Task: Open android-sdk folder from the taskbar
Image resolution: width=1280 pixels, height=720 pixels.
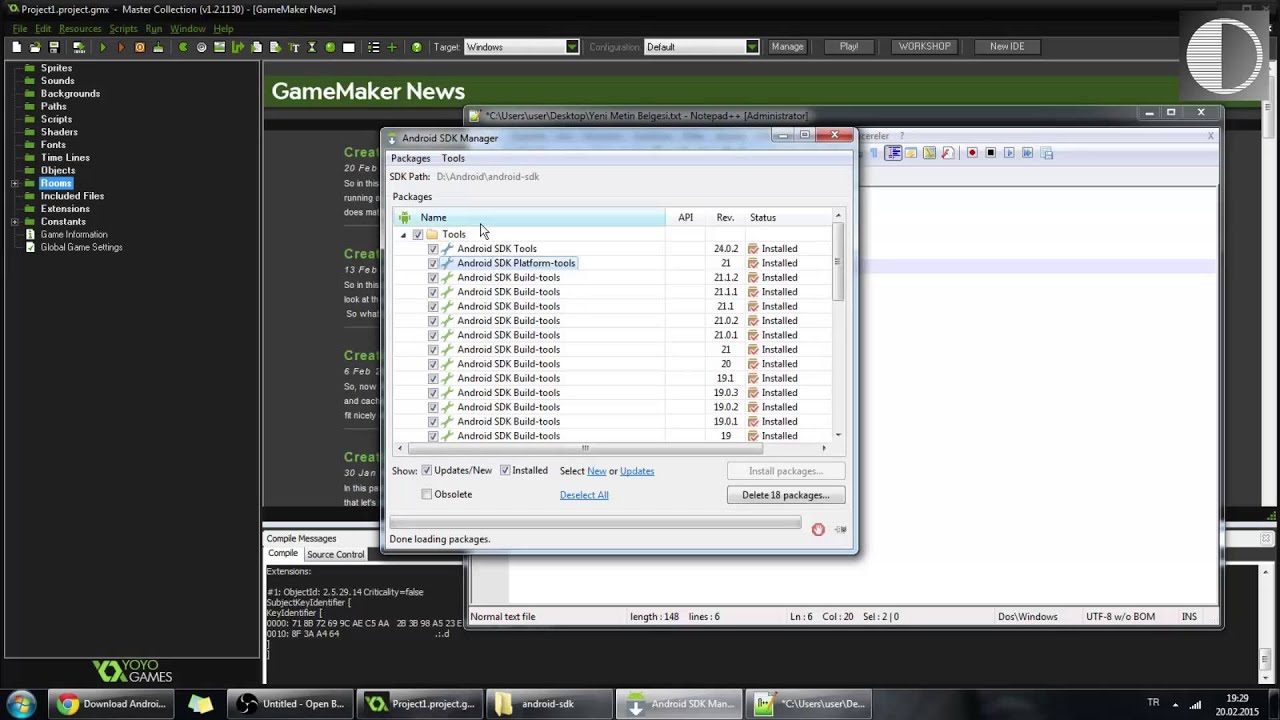Action: pos(548,704)
